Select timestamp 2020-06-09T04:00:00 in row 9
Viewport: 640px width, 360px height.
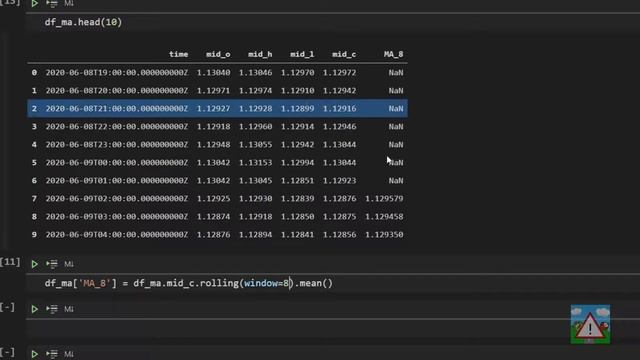pos(117,234)
